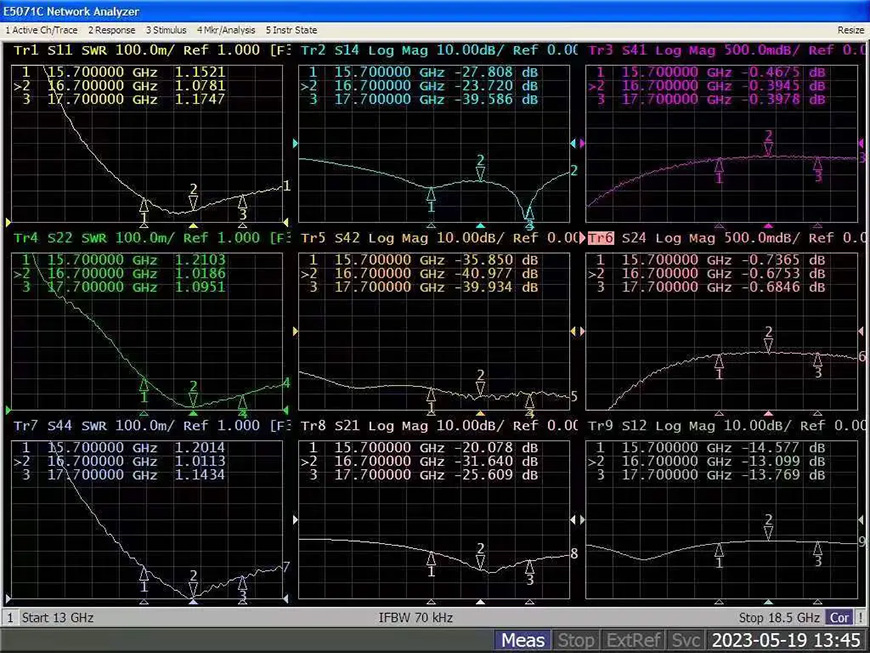870x653 pixels.
Task: Click the Resize button
Action: pyautogui.click(x=851, y=30)
